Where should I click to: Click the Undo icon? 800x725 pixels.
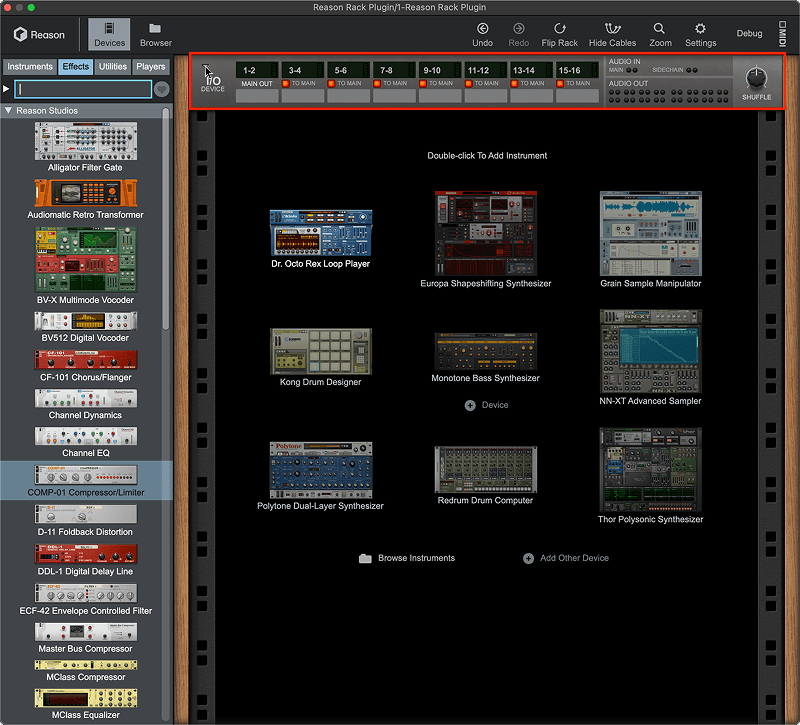click(x=482, y=29)
